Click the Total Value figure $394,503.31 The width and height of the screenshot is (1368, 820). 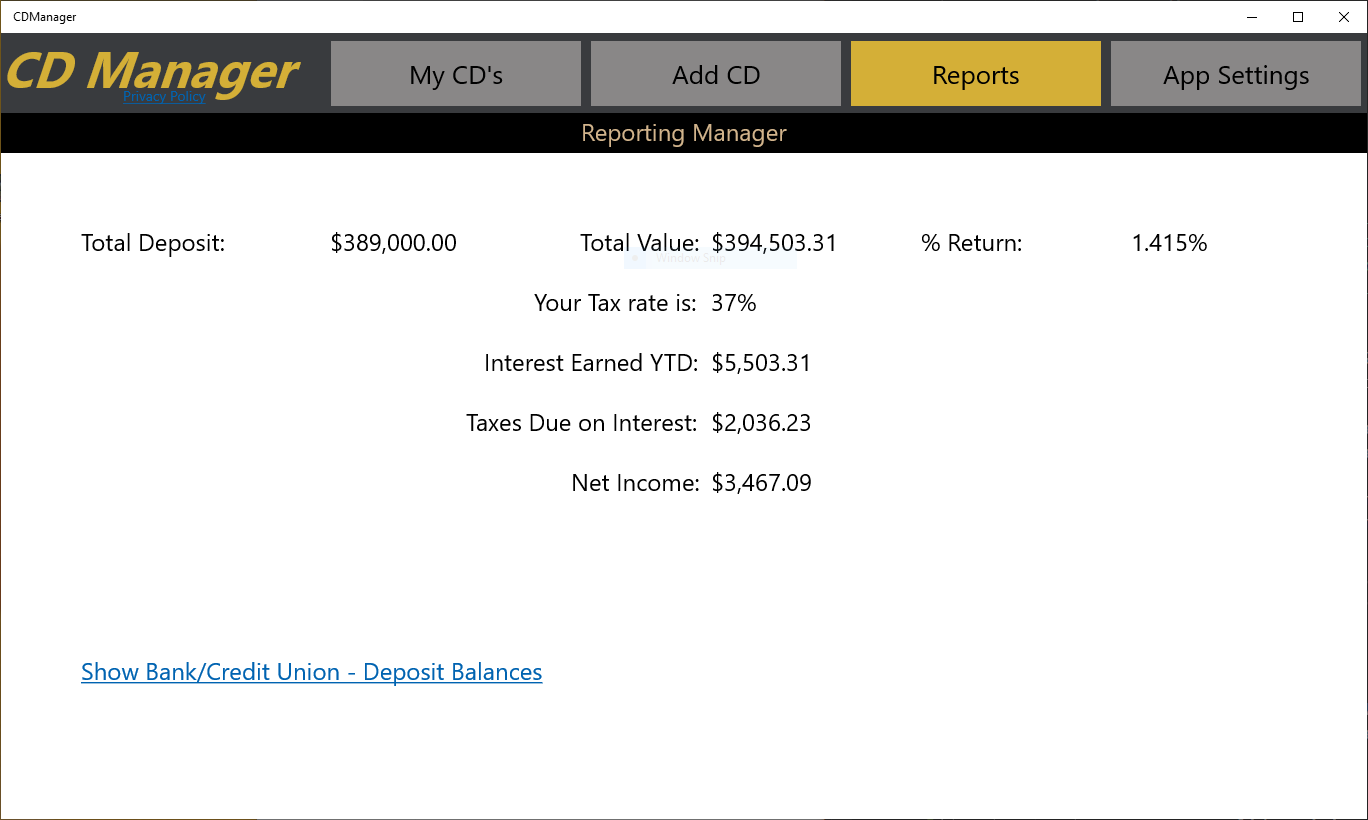774,242
